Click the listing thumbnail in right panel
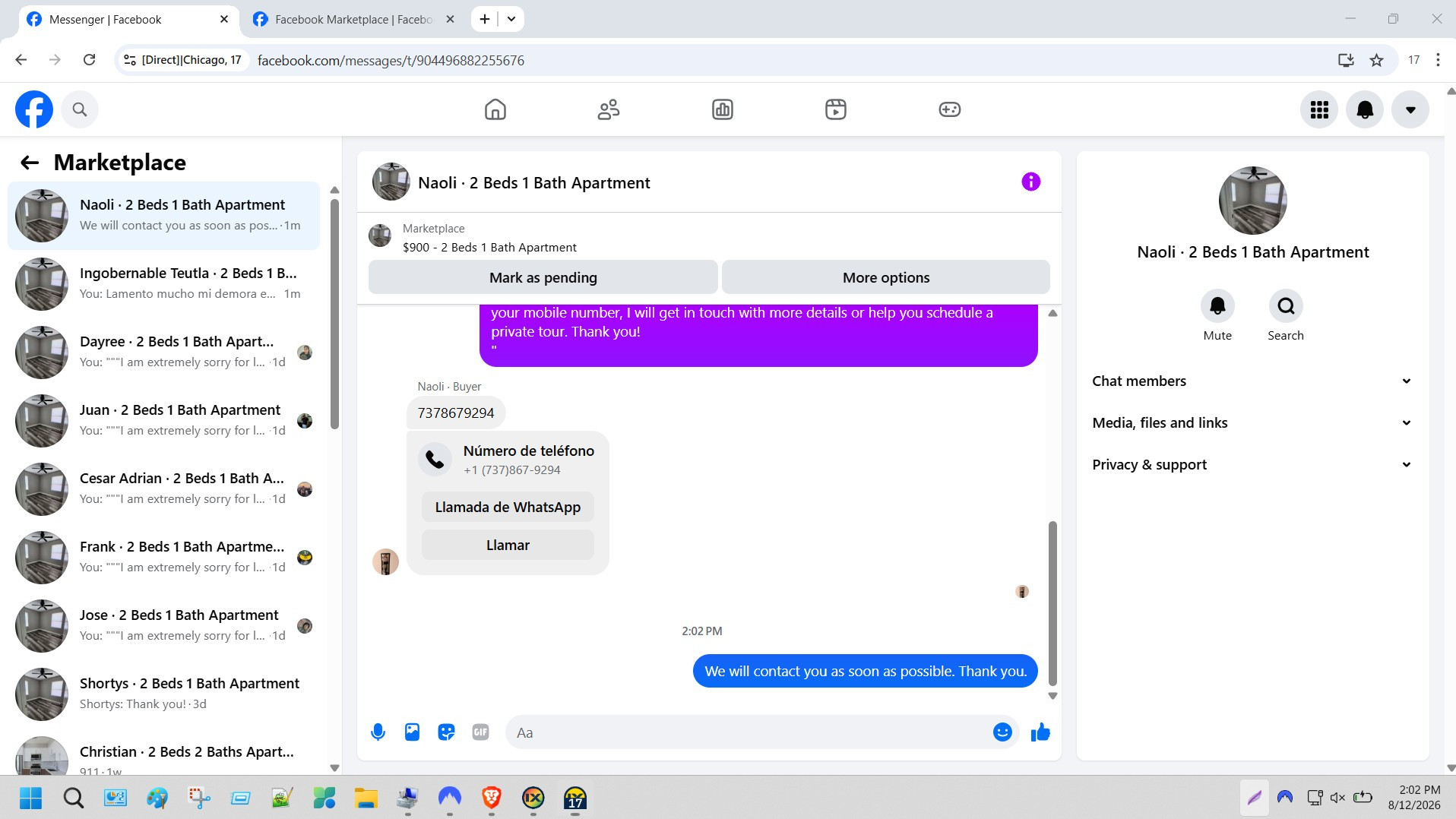 pos(1252,201)
